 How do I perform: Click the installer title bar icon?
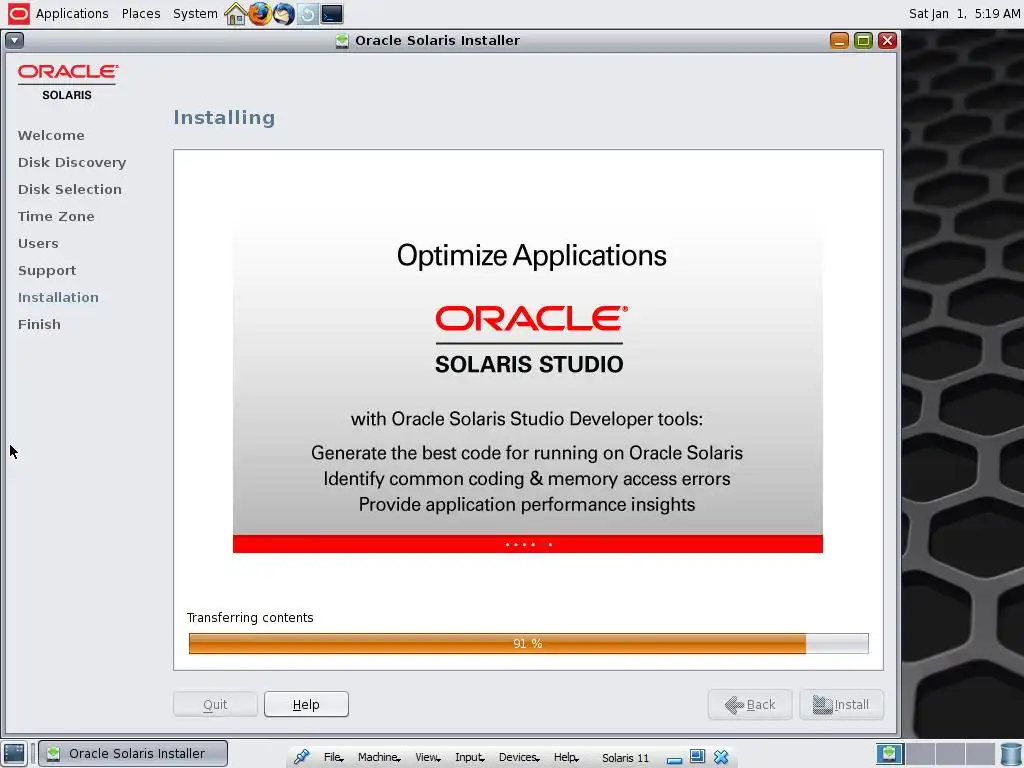[x=342, y=40]
